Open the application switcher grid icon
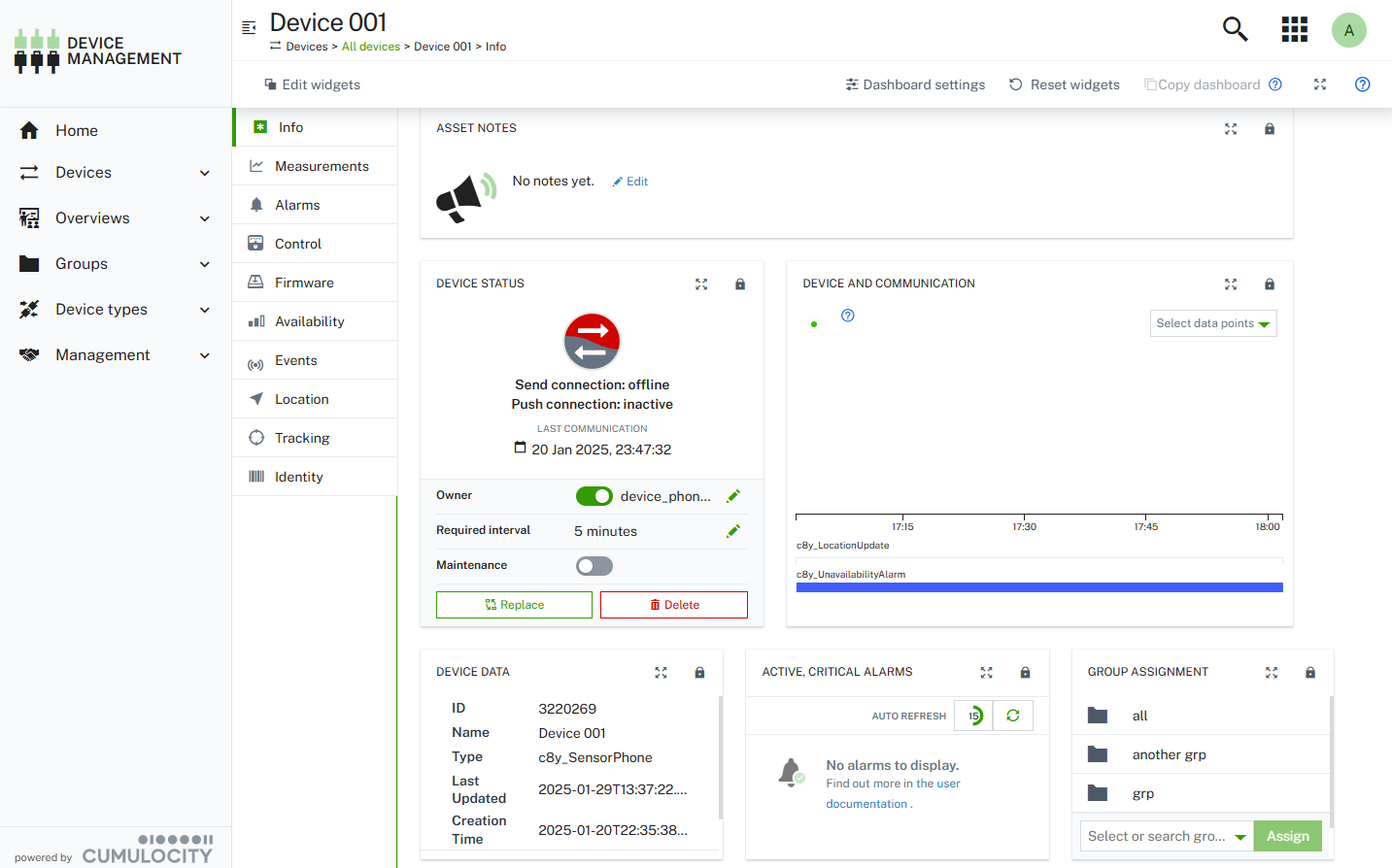The width and height of the screenshot is (1392, 868). pyautogui.click(x=1294, y=29)
